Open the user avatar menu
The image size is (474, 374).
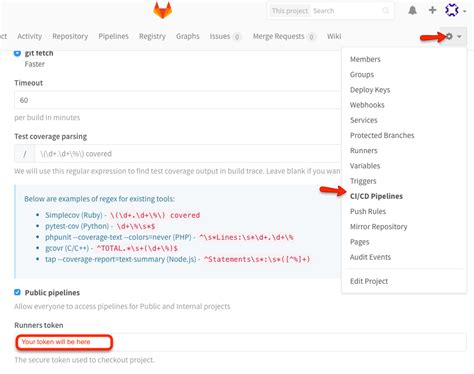pyautogui.click(x=455, y=10)
